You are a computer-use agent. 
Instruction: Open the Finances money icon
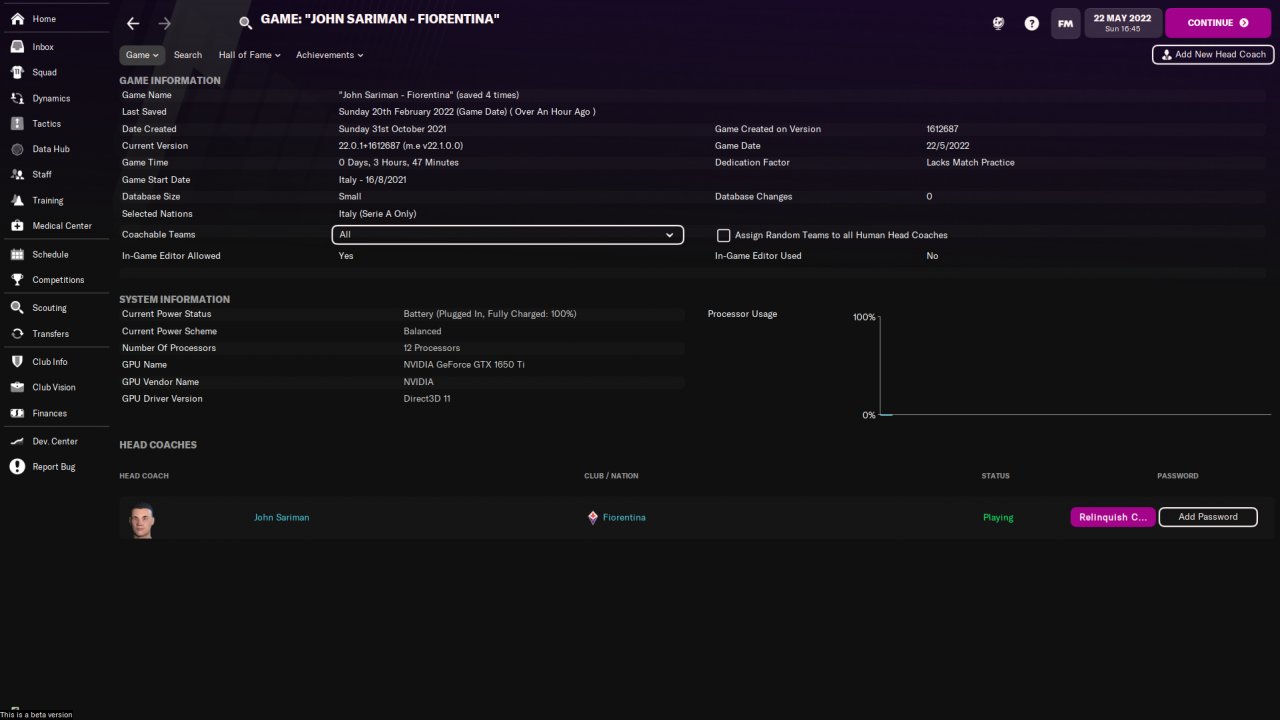pos(17,413)
